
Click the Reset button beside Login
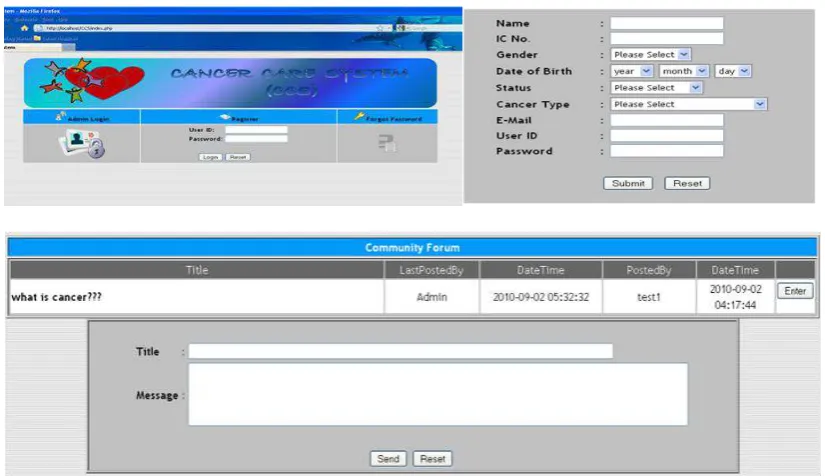(238, 157)
